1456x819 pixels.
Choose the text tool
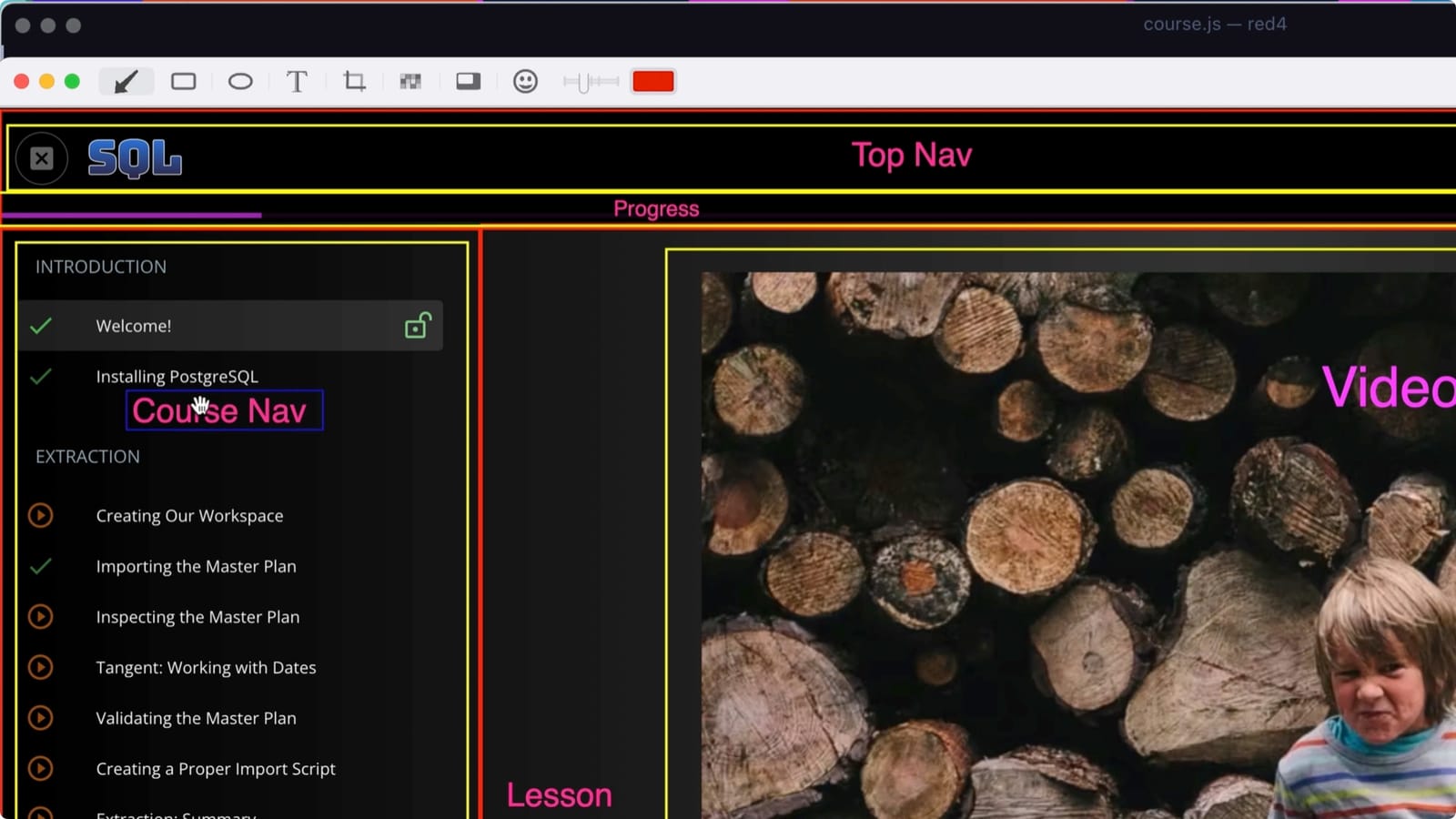pyautogui.click(x=297, y=82)
